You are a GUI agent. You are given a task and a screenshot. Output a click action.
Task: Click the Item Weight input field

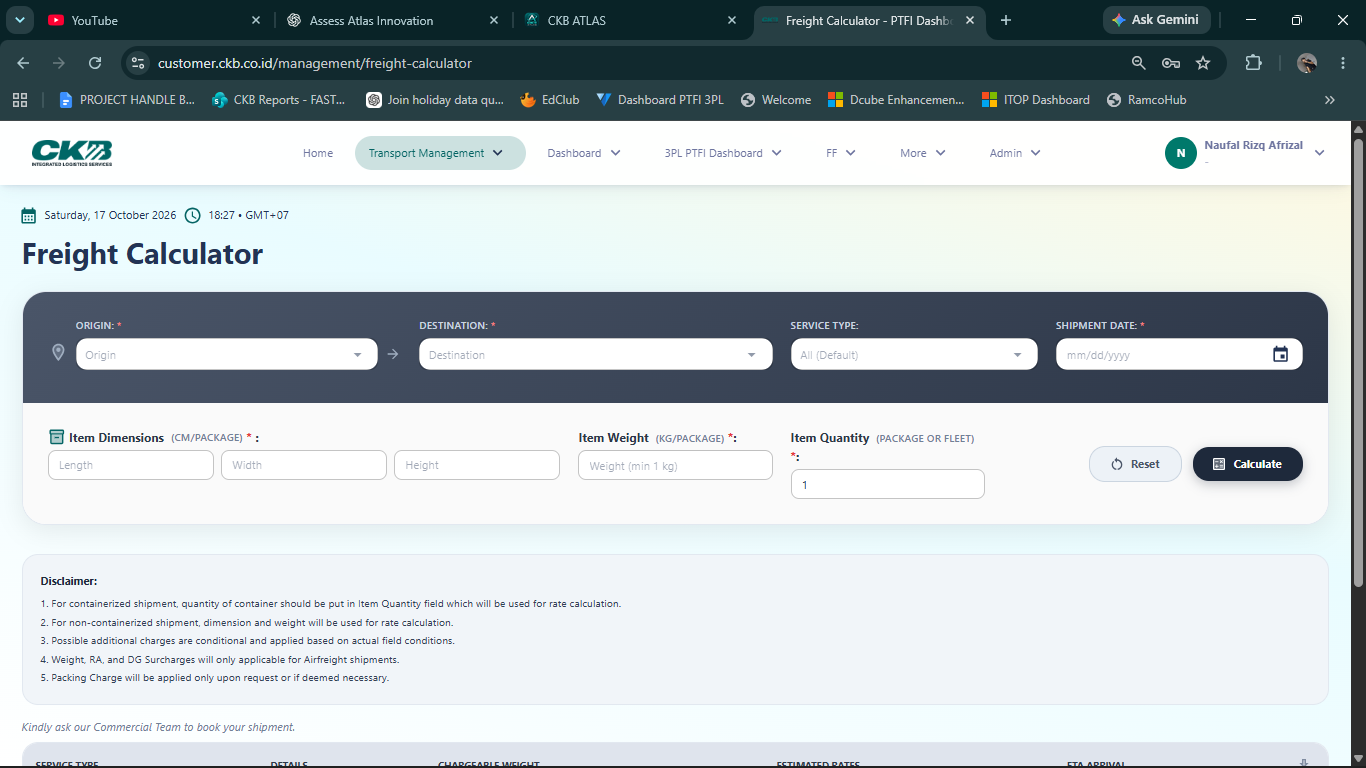pos(675,465)
